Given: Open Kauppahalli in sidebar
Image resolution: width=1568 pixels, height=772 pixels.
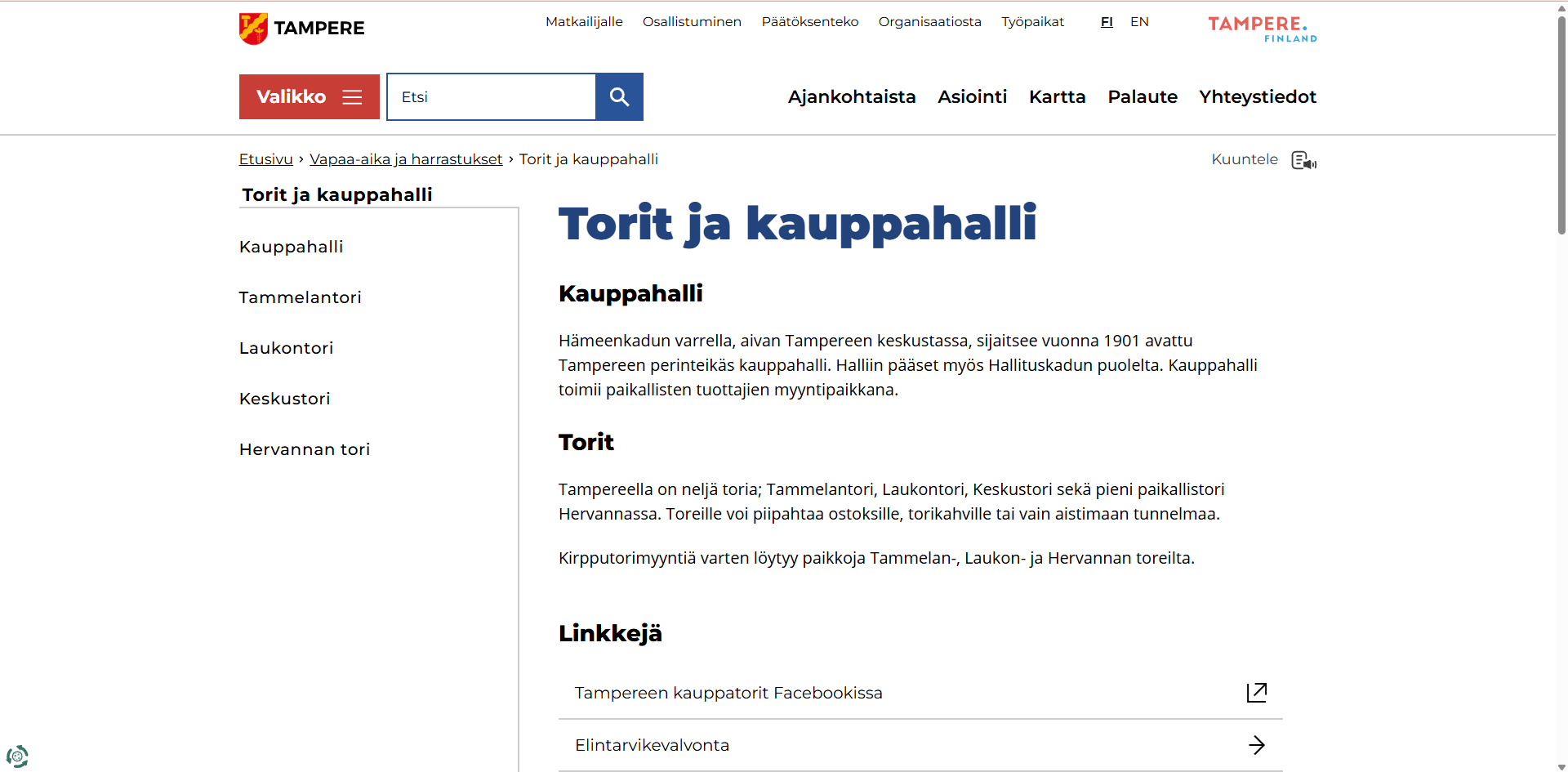Looking at the screenshot, I should tap(291, 247).
